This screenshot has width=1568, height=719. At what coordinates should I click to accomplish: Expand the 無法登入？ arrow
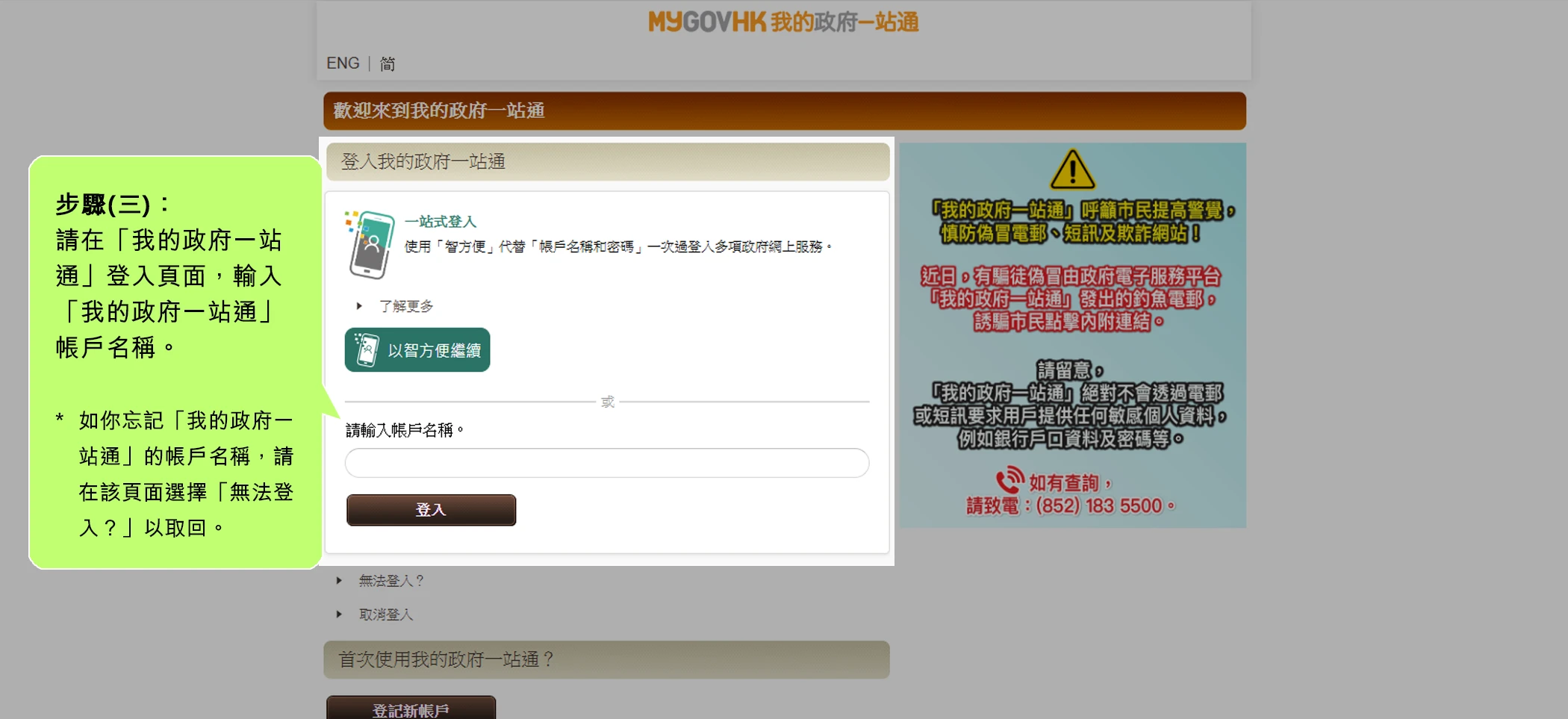pos(339,580)
